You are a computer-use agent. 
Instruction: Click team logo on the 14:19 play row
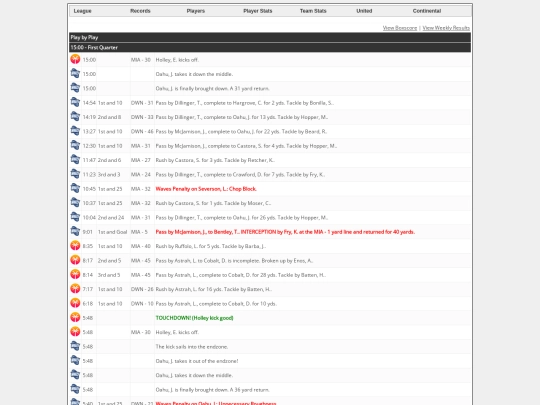pos(75,117)
